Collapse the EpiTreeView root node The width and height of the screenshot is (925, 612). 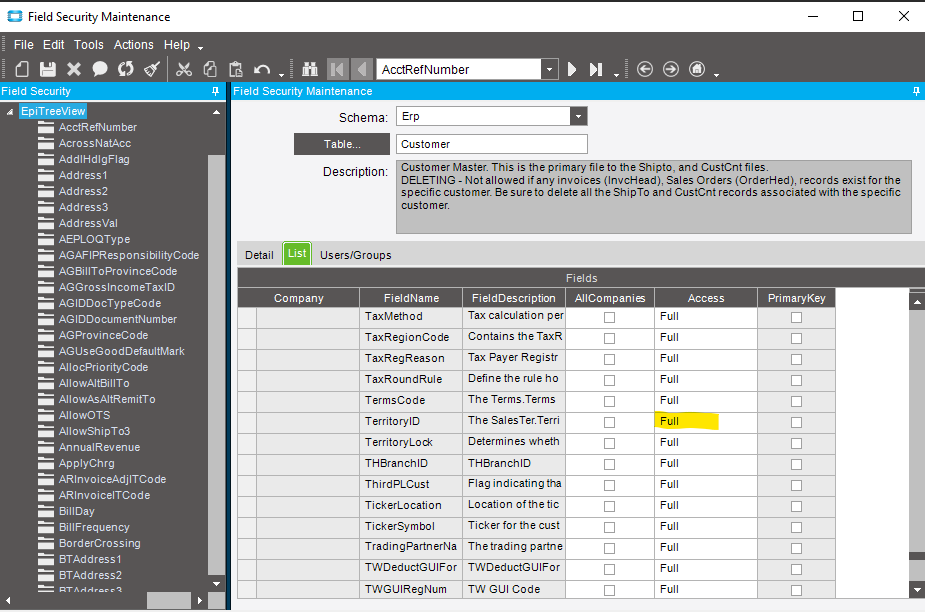9,112
